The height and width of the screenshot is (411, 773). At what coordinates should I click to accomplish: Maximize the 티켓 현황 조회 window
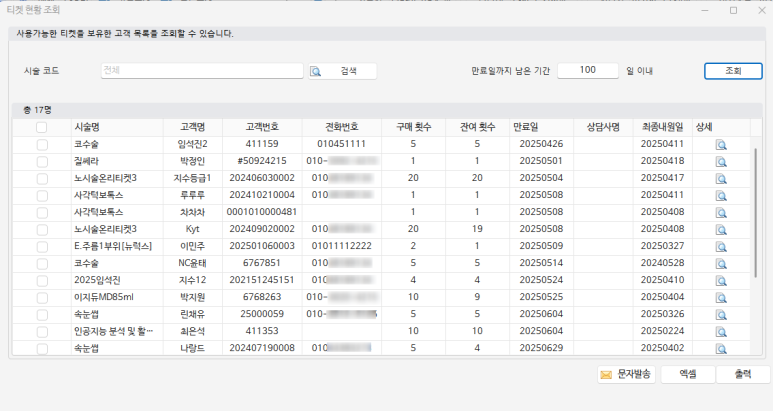(x=734, y=10)
